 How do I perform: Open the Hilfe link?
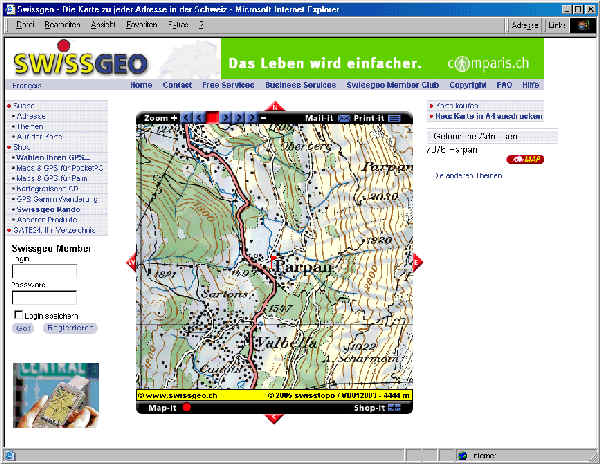(x=530, y=85)
